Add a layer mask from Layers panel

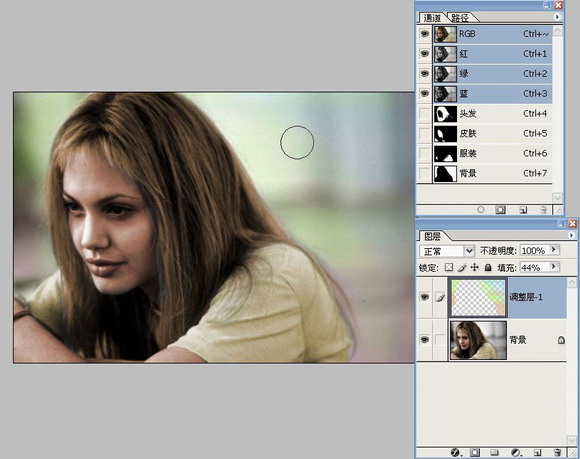coord(475,452)
